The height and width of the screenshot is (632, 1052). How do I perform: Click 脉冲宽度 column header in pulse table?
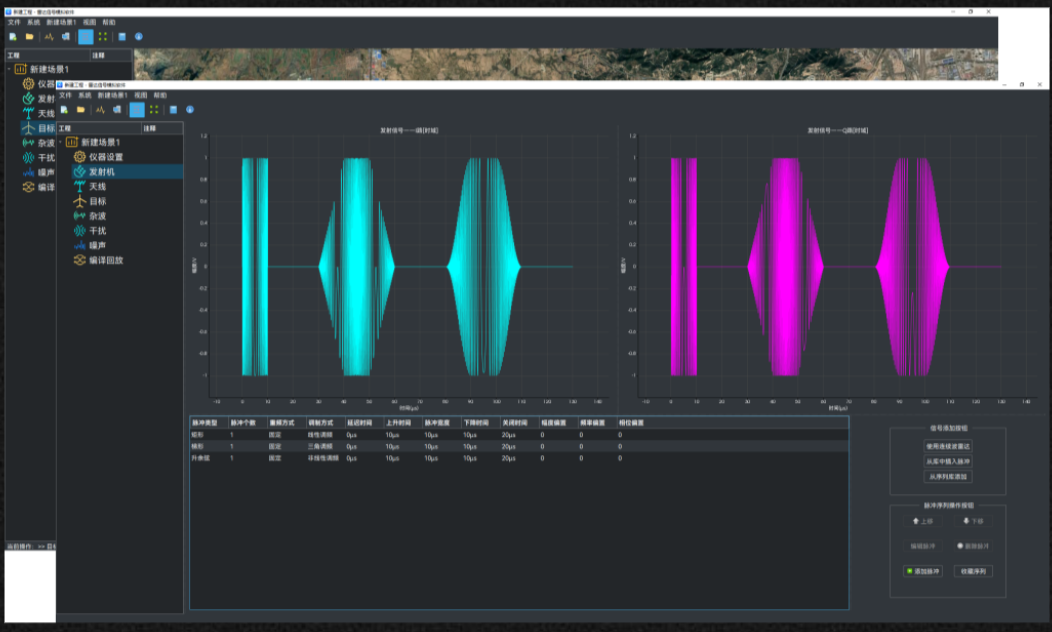pyautogui.click(x=441, y=423)
